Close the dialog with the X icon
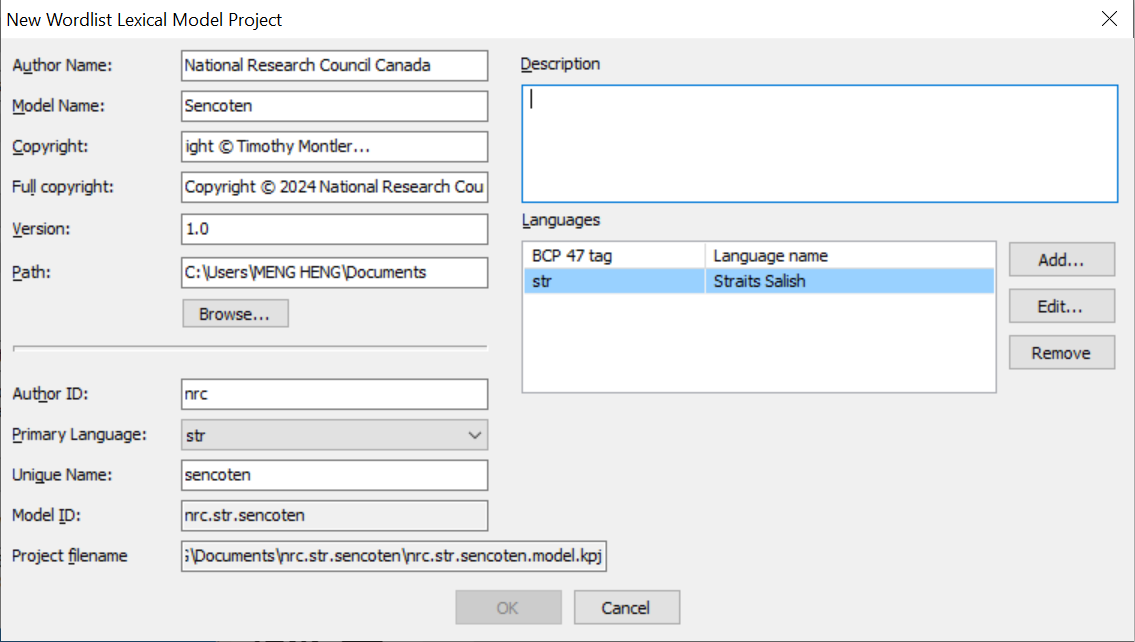The width and height of the screenshot is (1135, 642). coord(1109,19)
